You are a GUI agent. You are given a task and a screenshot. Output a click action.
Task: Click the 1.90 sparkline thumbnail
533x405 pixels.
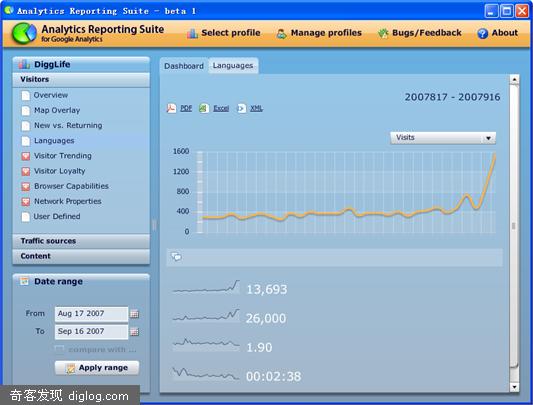[x=206, y=344]
